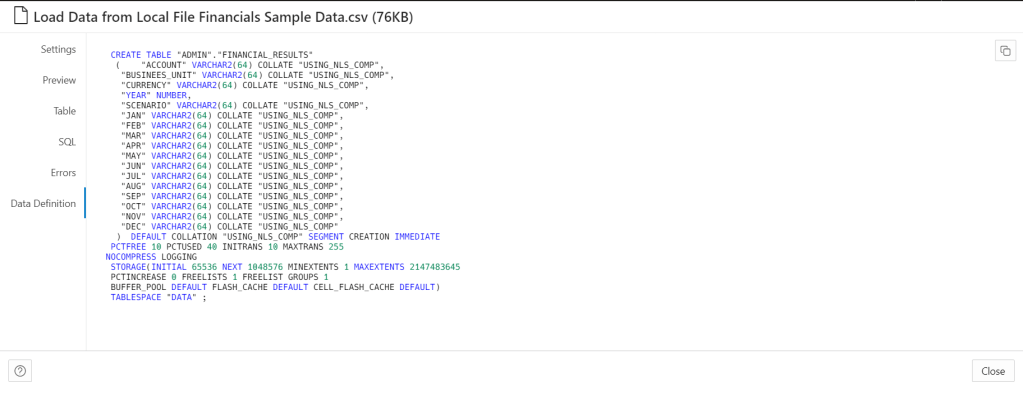The width and height of the screenshot is (1023, 405).
Task: Select the Data Definition tab
Action: [x=43, y=203]
